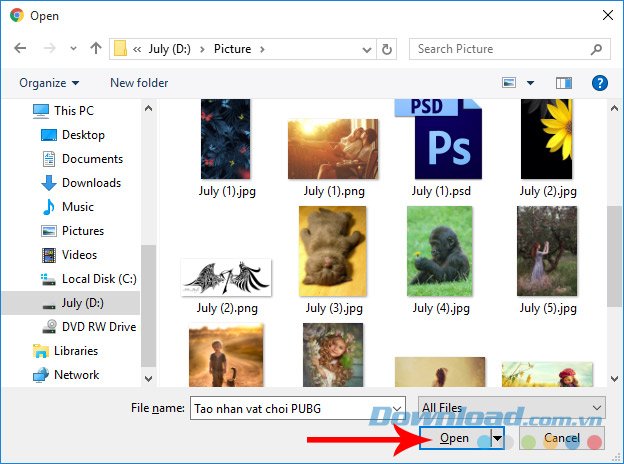Click the Network icon in sidebar

tap(41, 375)
